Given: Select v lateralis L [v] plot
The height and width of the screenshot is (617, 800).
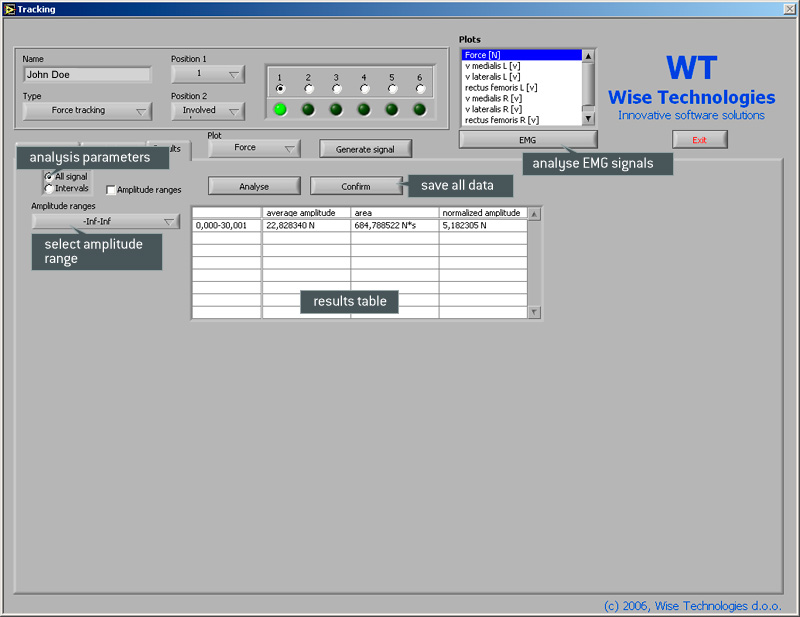Looking at the screenshot, I should (521, 77).
